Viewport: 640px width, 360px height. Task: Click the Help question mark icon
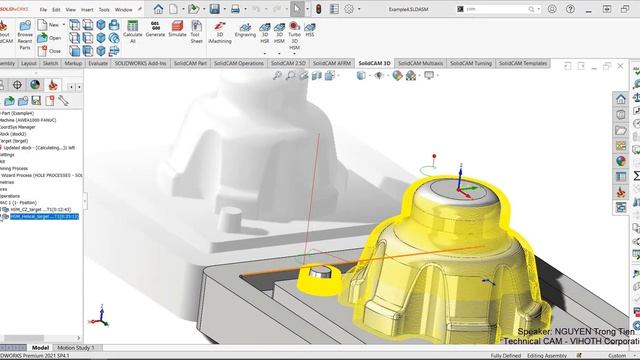click(571, 9)
